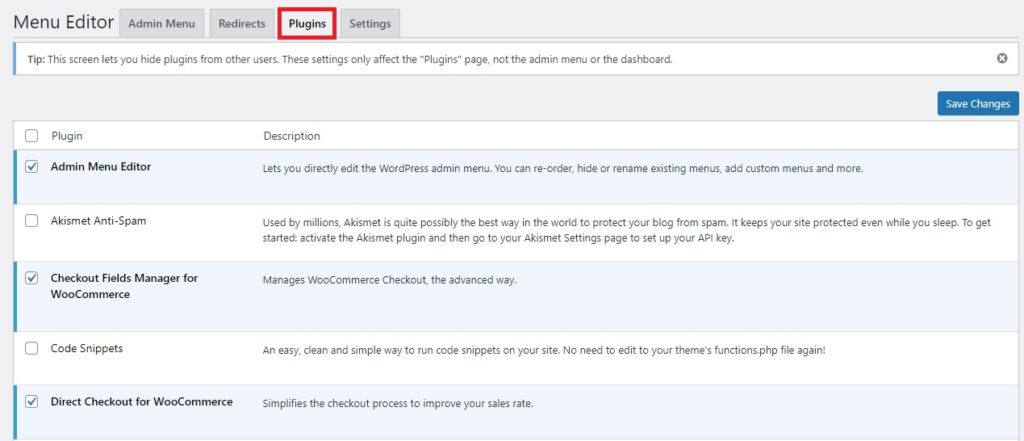Viewport: 1024px width, 441px height.
Task: Click the Description column header
Action: 291,136
